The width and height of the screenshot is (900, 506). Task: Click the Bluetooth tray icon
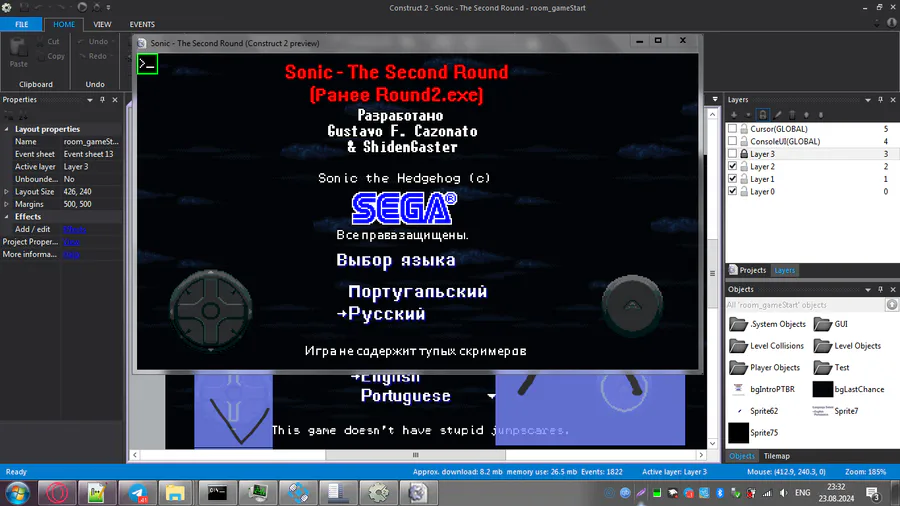tap(720, 493)
